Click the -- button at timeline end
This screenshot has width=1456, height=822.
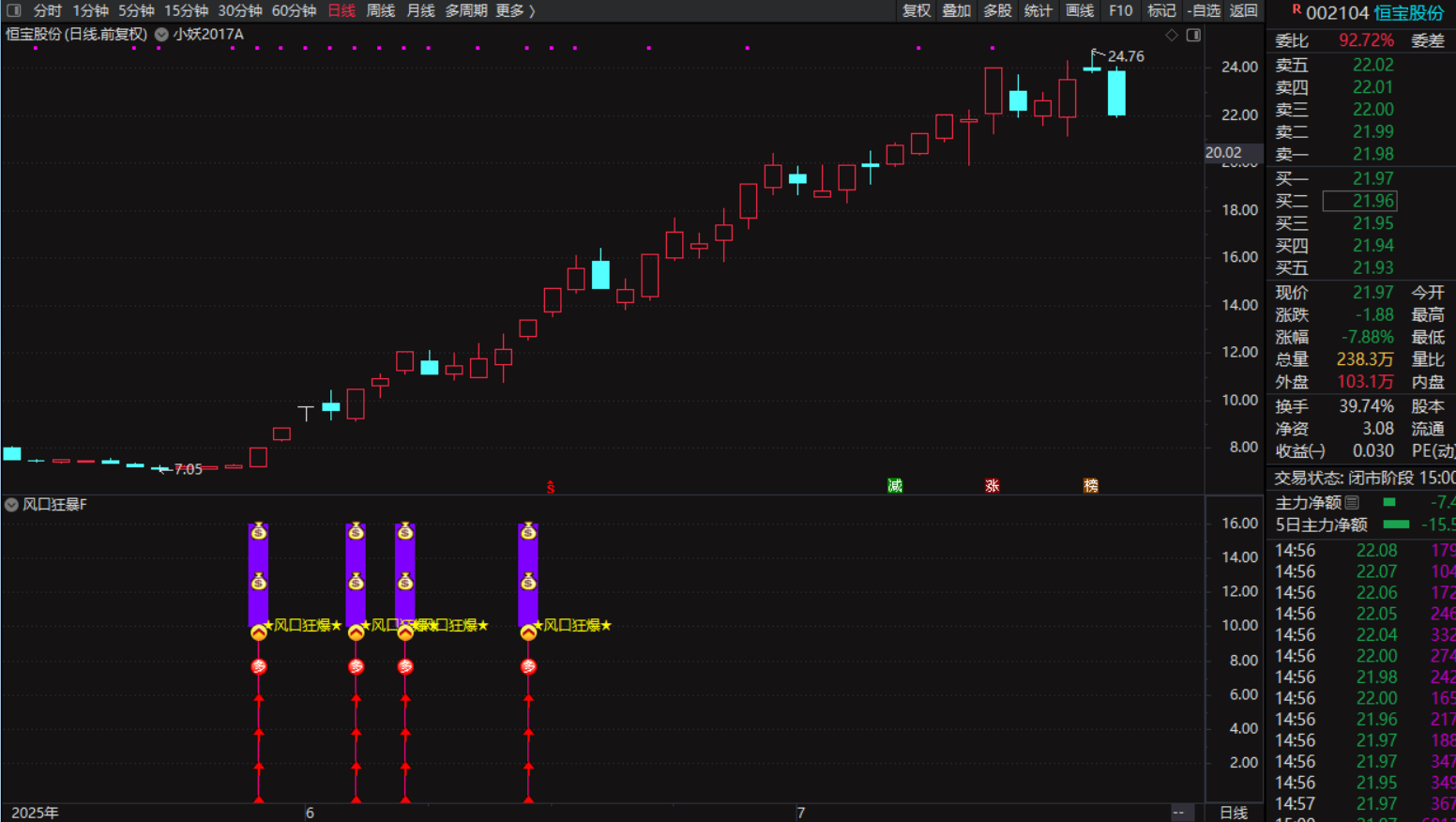click(x=1178, y=812)
